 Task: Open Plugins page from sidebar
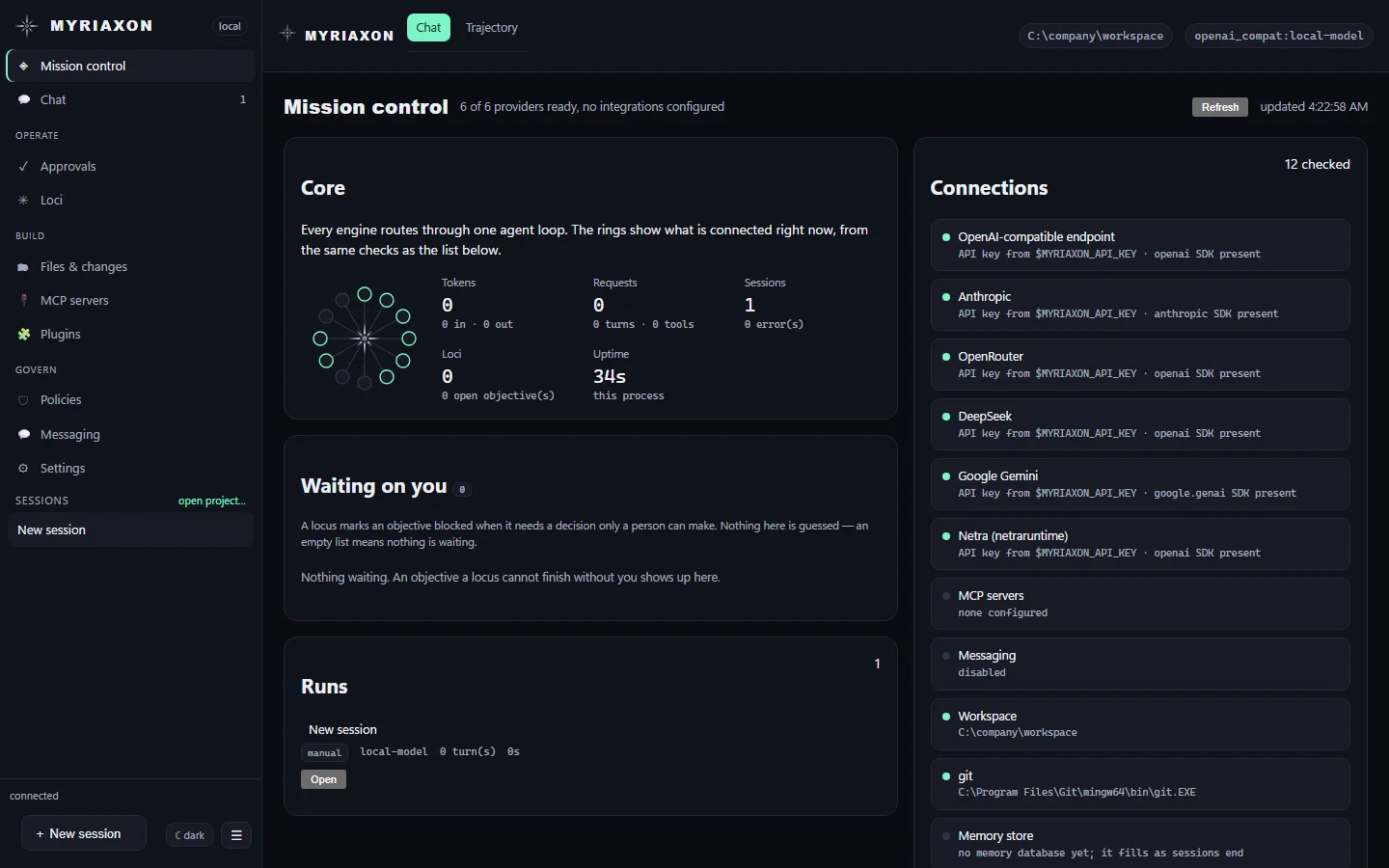tap(131, 334)
